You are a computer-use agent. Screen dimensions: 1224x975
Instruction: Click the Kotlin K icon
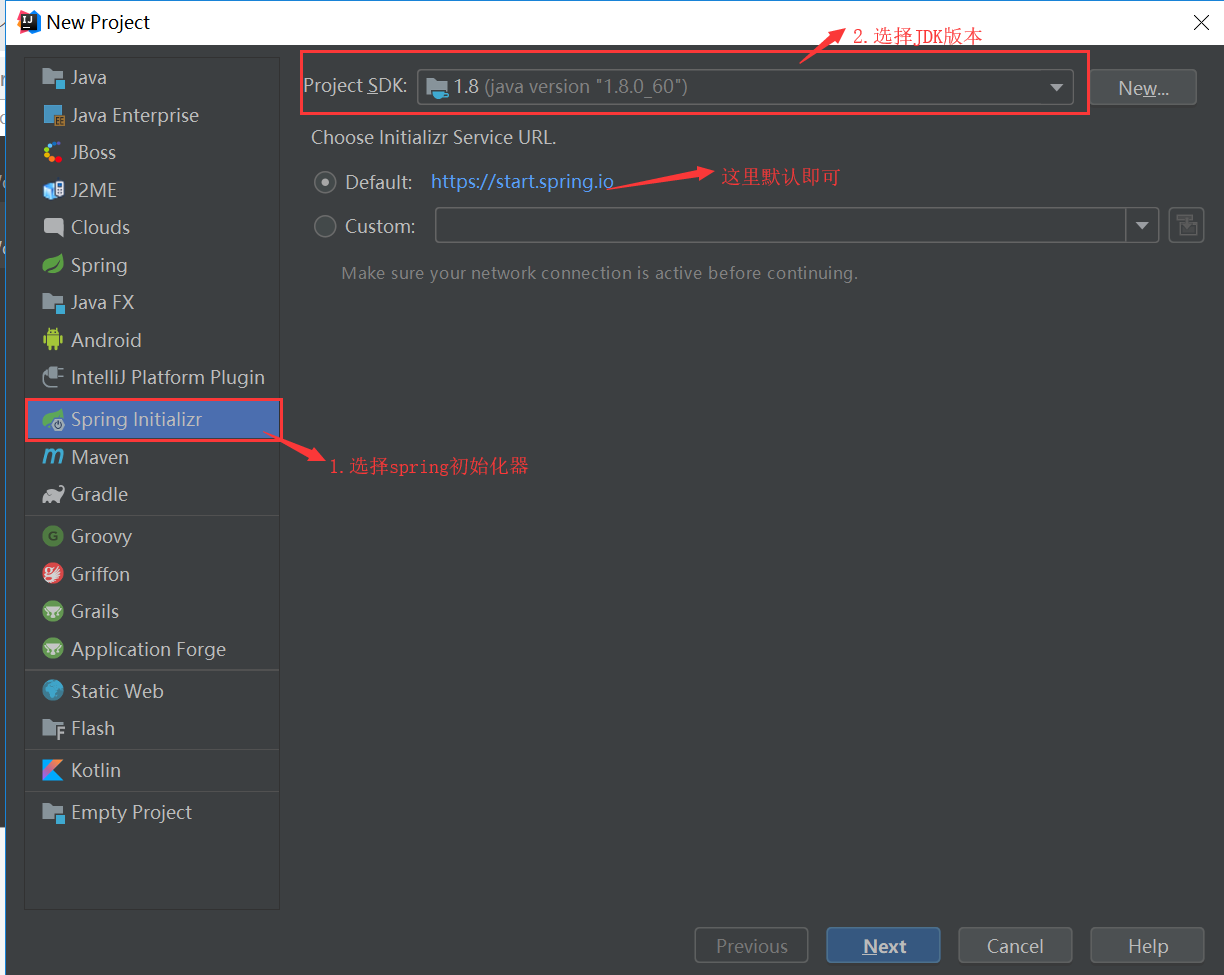pyautogui.click(x=53, y=770)
